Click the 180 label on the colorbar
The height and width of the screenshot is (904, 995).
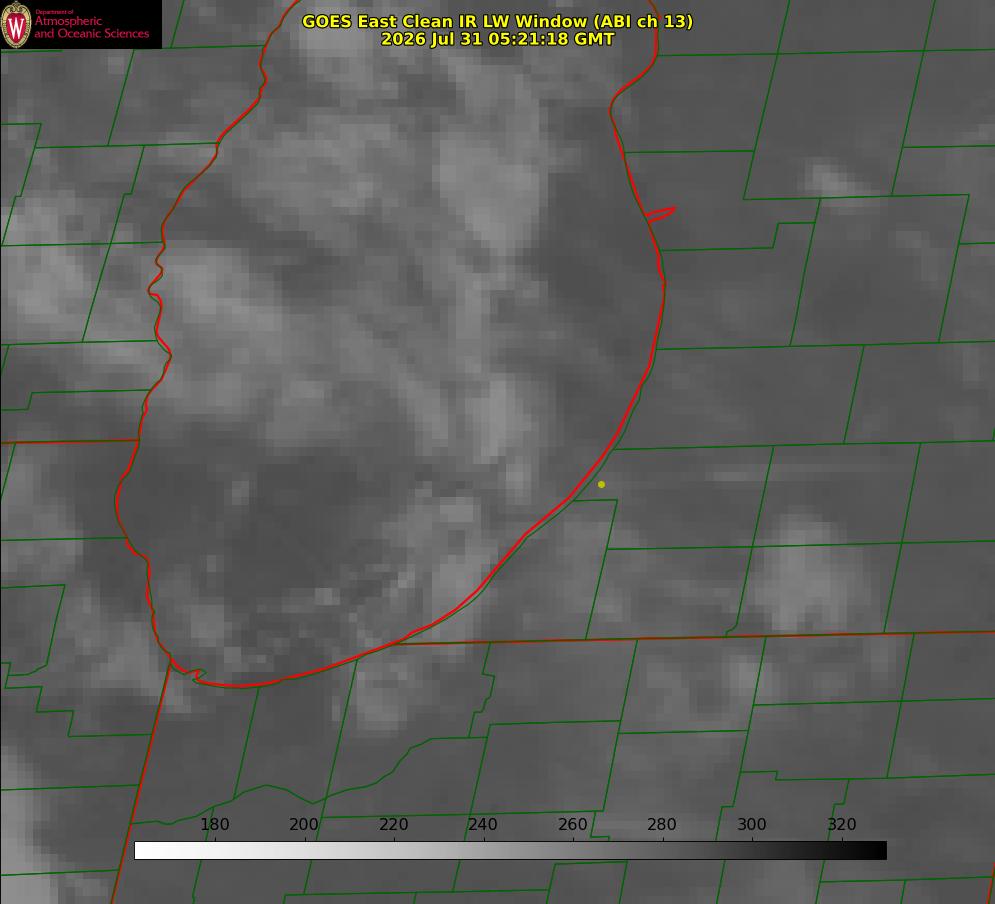(x=214, y=824)
